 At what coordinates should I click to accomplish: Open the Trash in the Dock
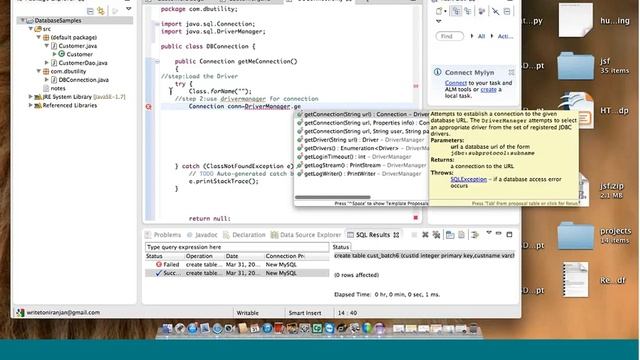473,328
